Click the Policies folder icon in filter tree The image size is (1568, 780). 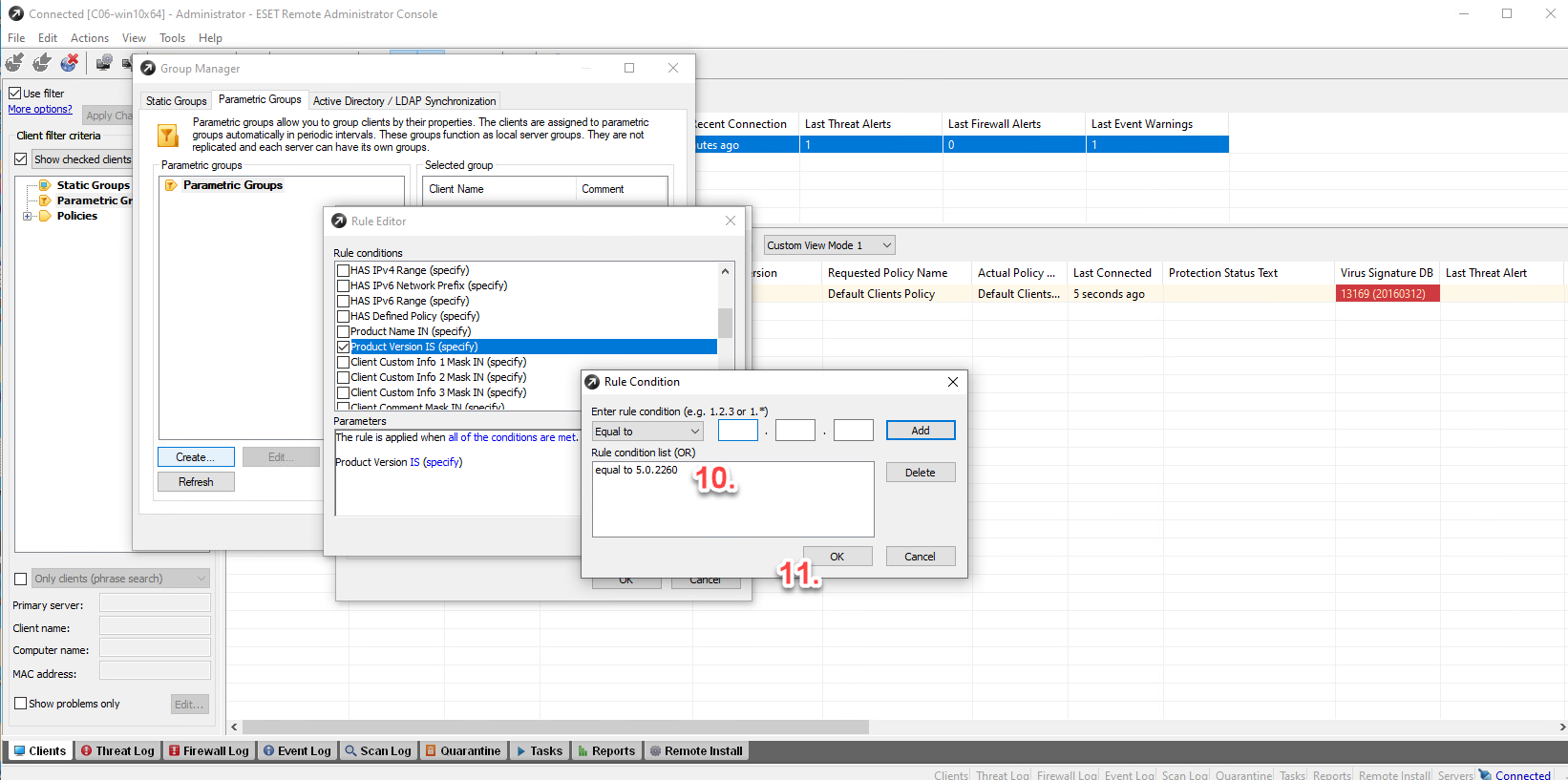pos(45,216)
